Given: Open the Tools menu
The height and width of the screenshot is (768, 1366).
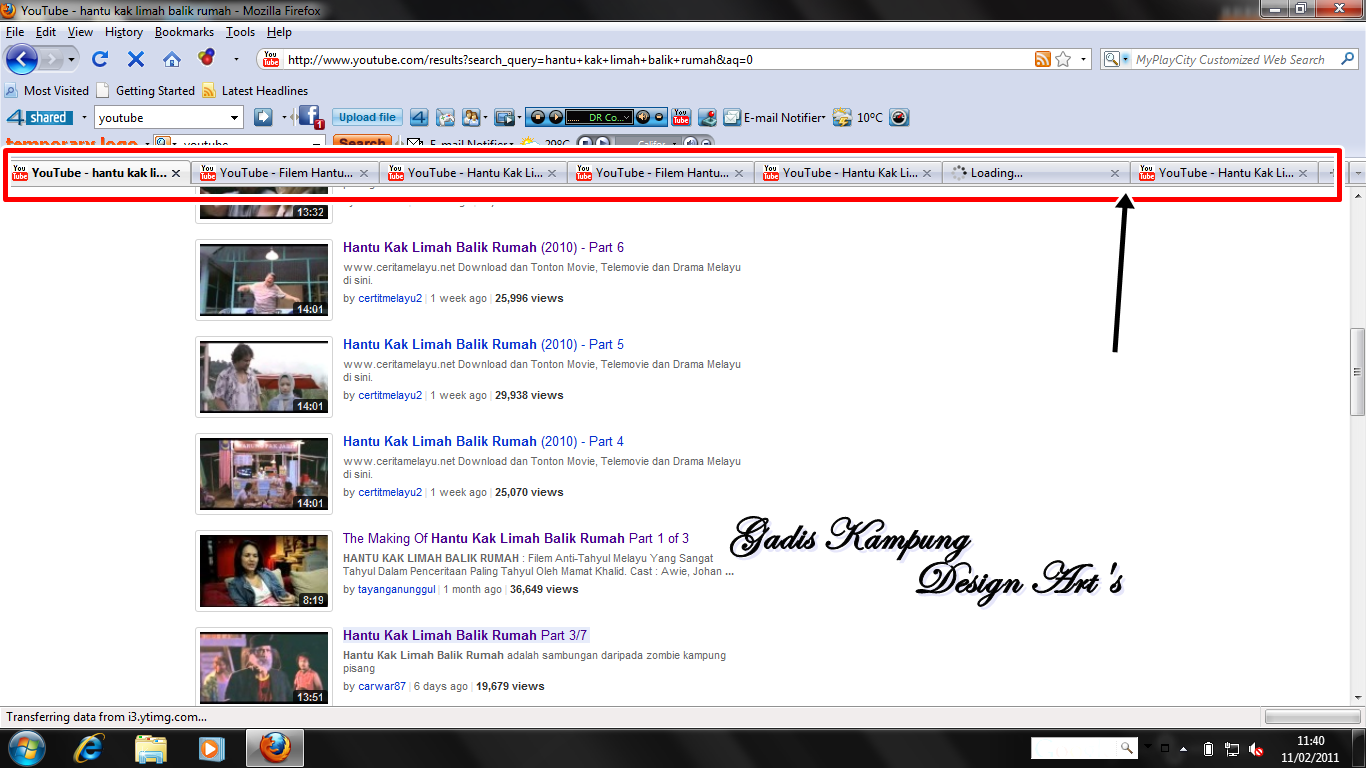Looking at the screenshot, I should tap(240, 32).
